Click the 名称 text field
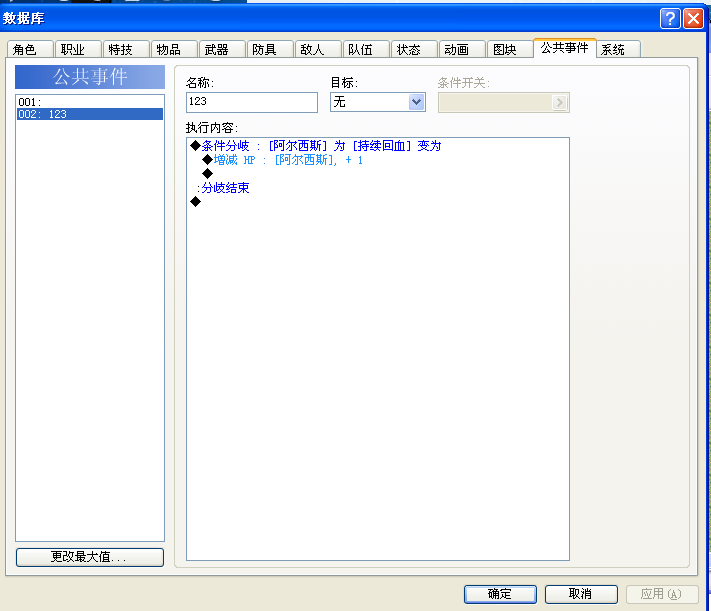 252,102
